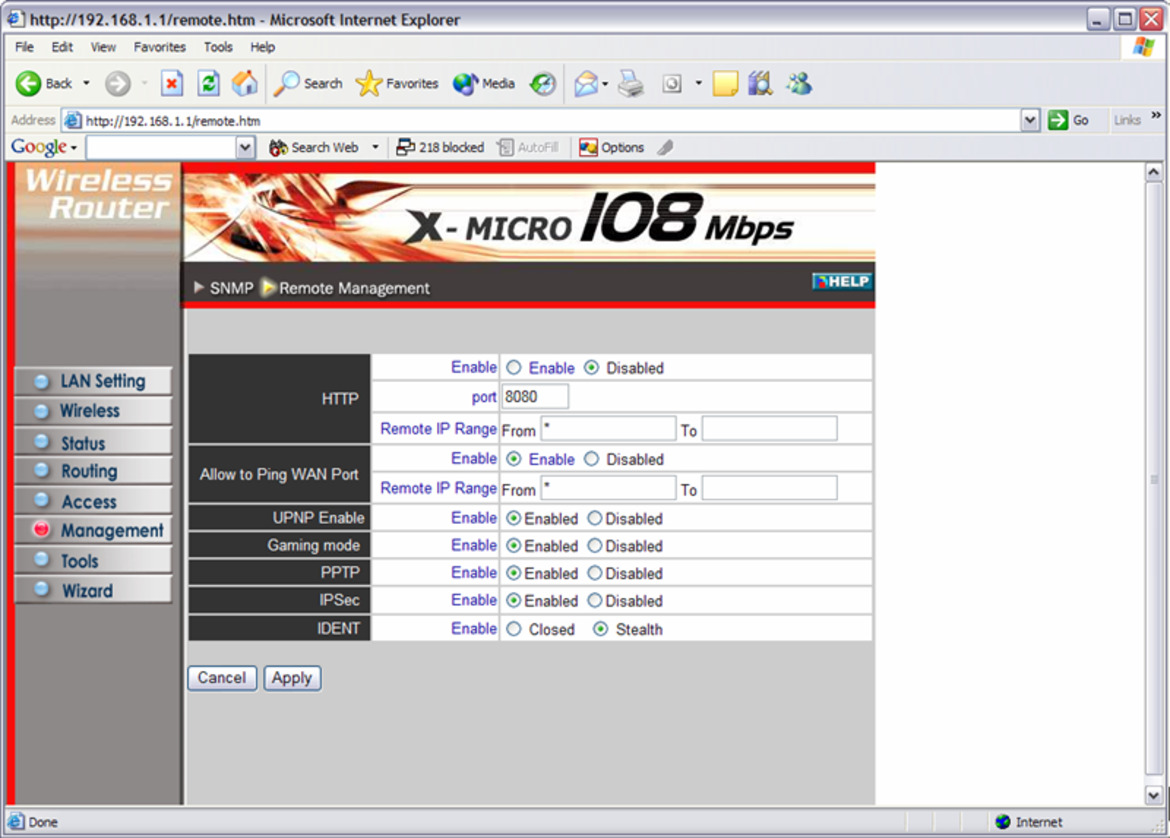
Task: Open the Search pane
Action: click(x=307, y=84)
